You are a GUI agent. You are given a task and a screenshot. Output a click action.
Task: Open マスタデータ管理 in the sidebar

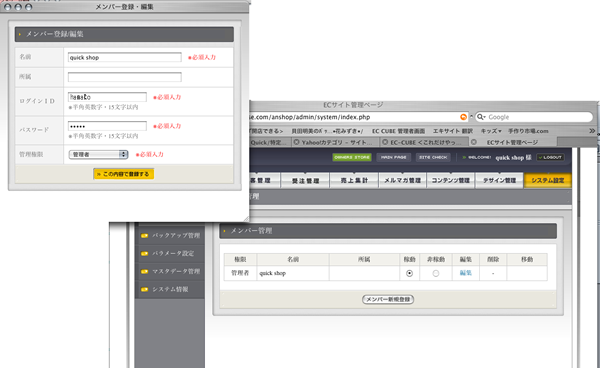point(176,272)
